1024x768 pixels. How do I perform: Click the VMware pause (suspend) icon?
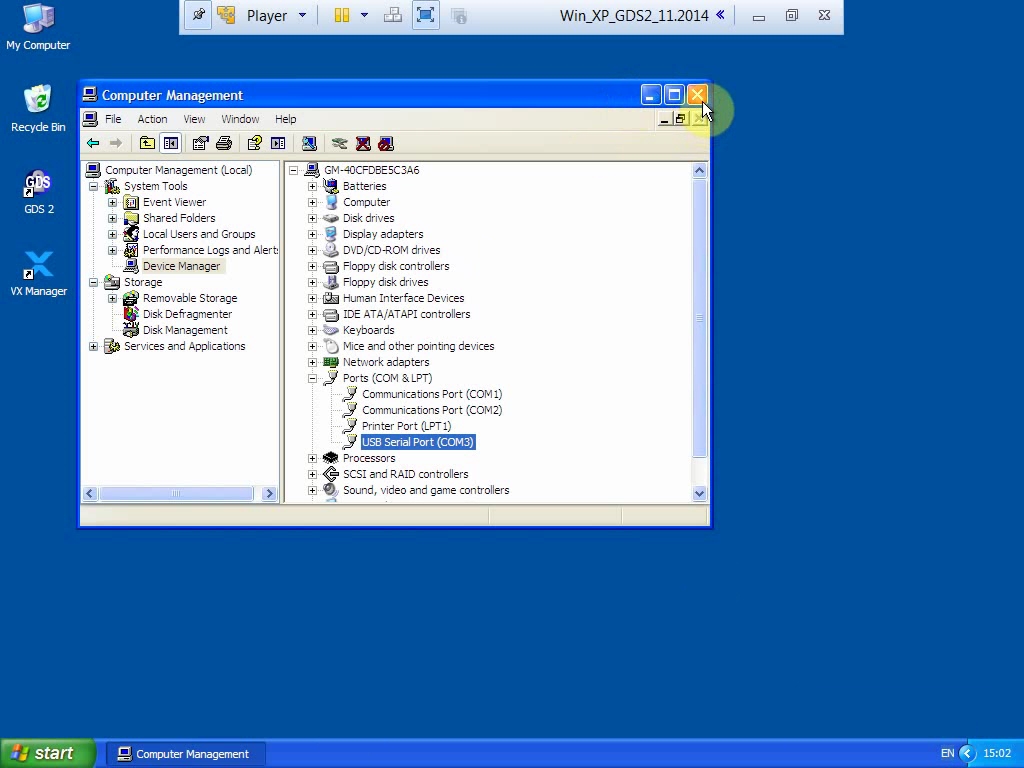click(x=342, y=15)
